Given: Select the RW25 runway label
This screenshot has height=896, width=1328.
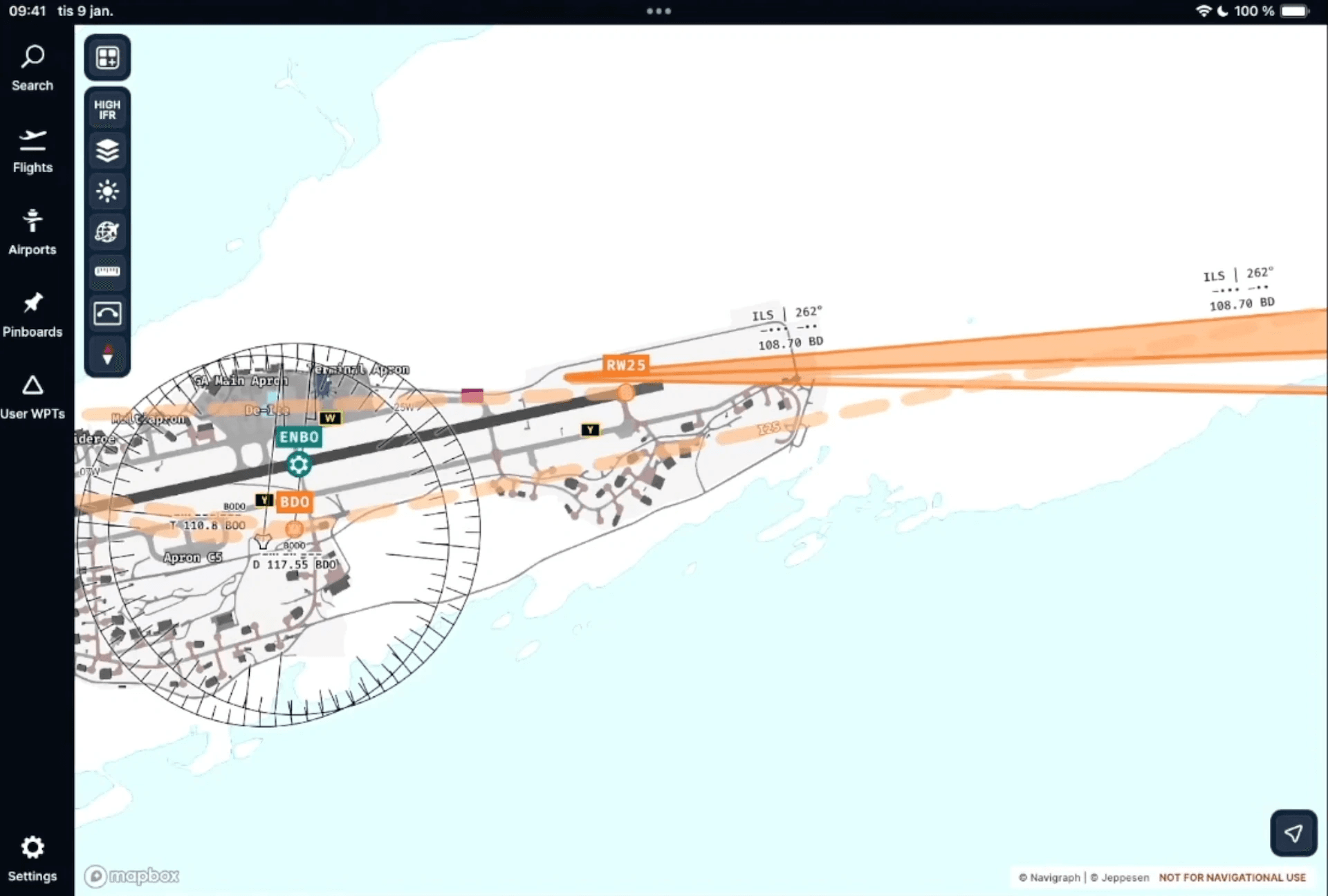Looking at the screenshot, I should (x=626, y=365).
